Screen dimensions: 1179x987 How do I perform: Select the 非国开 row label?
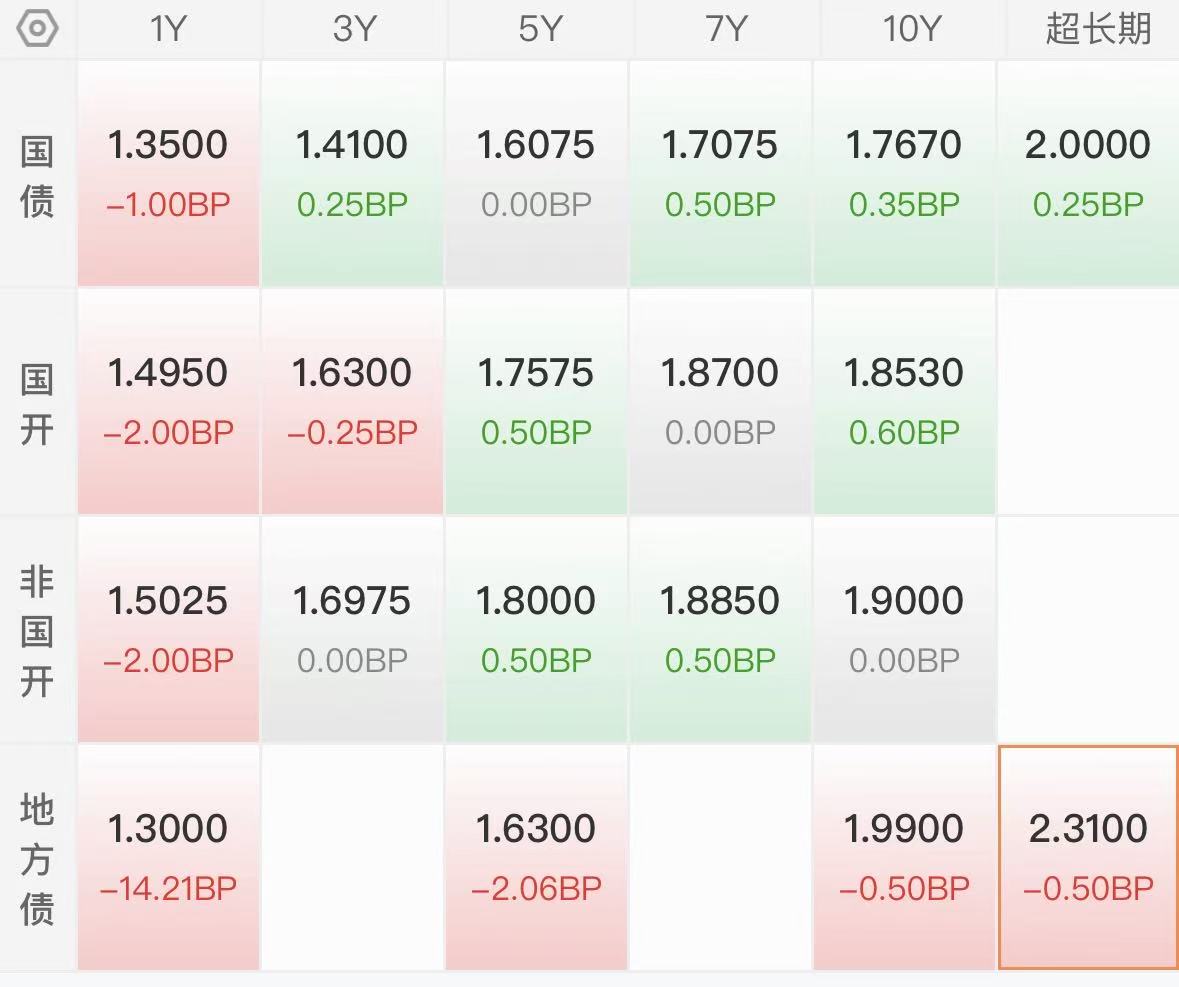(38, 631)
